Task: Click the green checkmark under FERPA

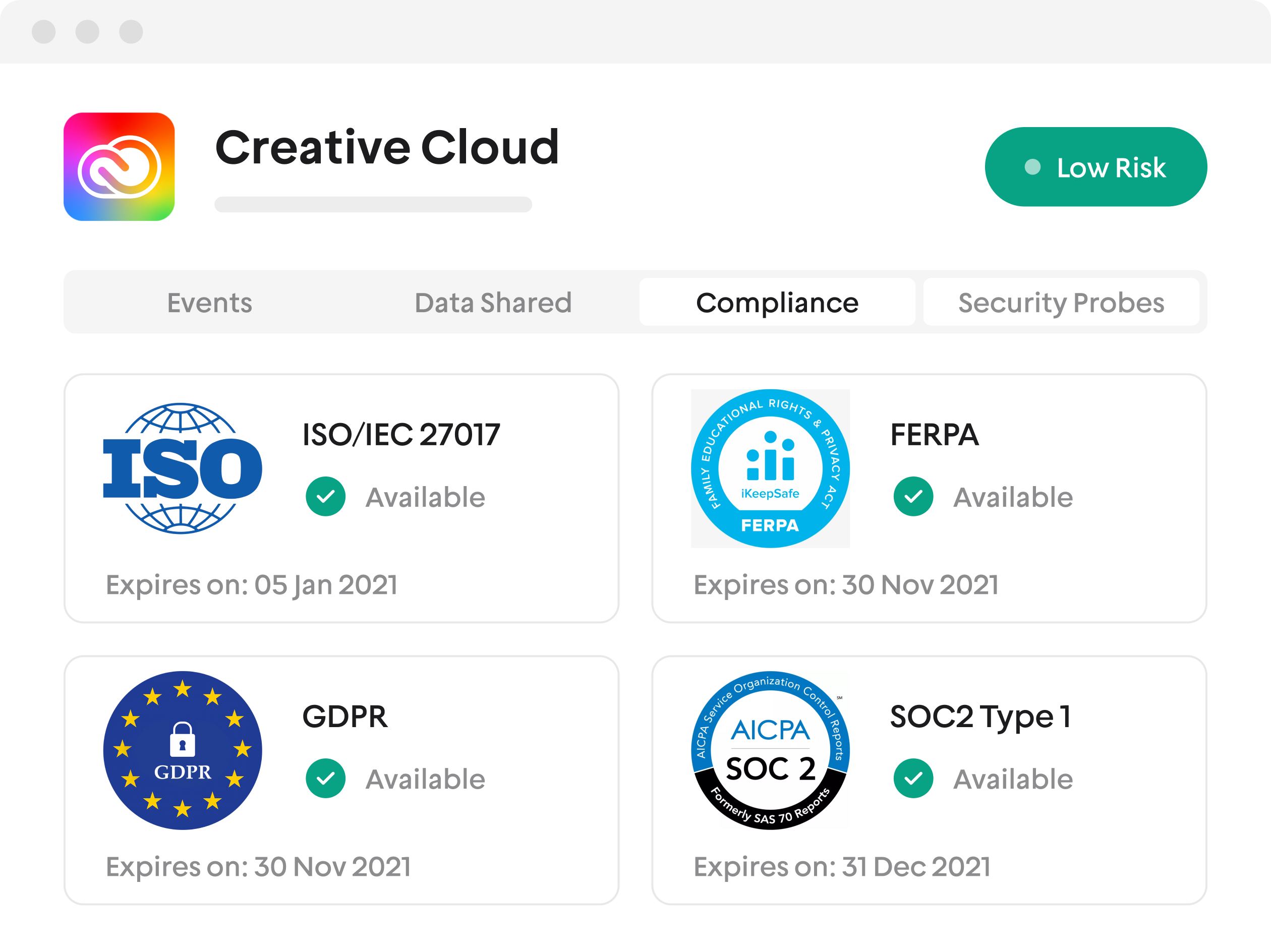Action: (x=913, y=496)
